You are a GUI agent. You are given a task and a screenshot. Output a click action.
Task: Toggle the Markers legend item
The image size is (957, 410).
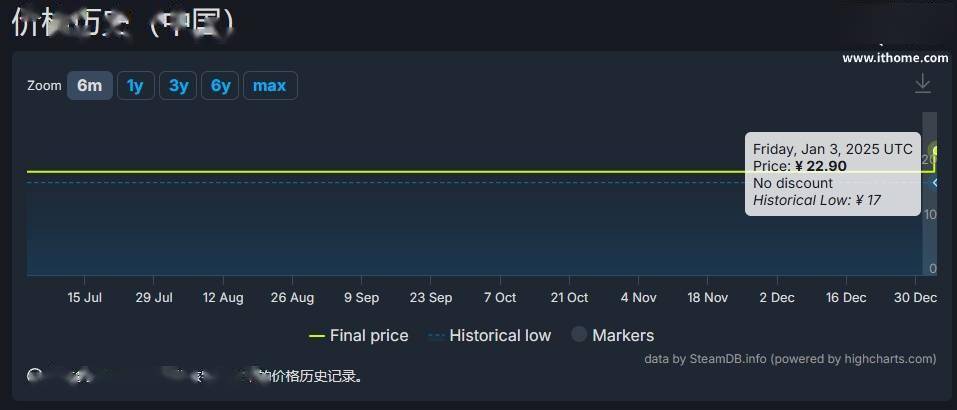[613, 335]
